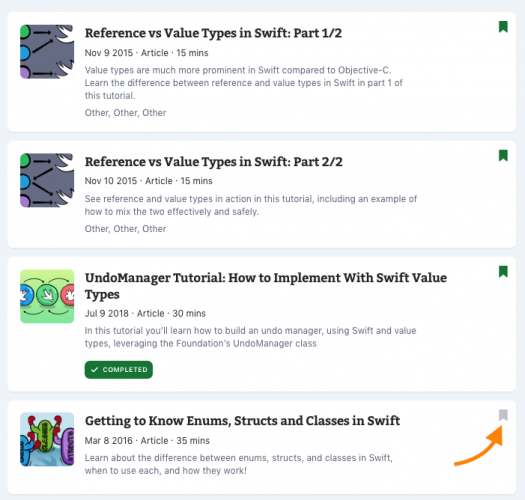Screen dimensions: 525x500
Task: Remove bookmark on Reference vs Value Types Part 1/2
Action: coord(503,27)
